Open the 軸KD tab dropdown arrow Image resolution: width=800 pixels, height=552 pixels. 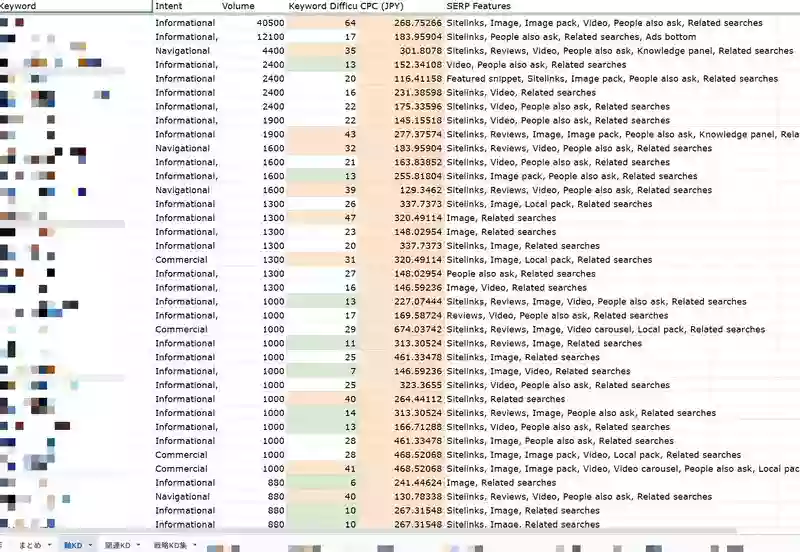tap(90, 545)
